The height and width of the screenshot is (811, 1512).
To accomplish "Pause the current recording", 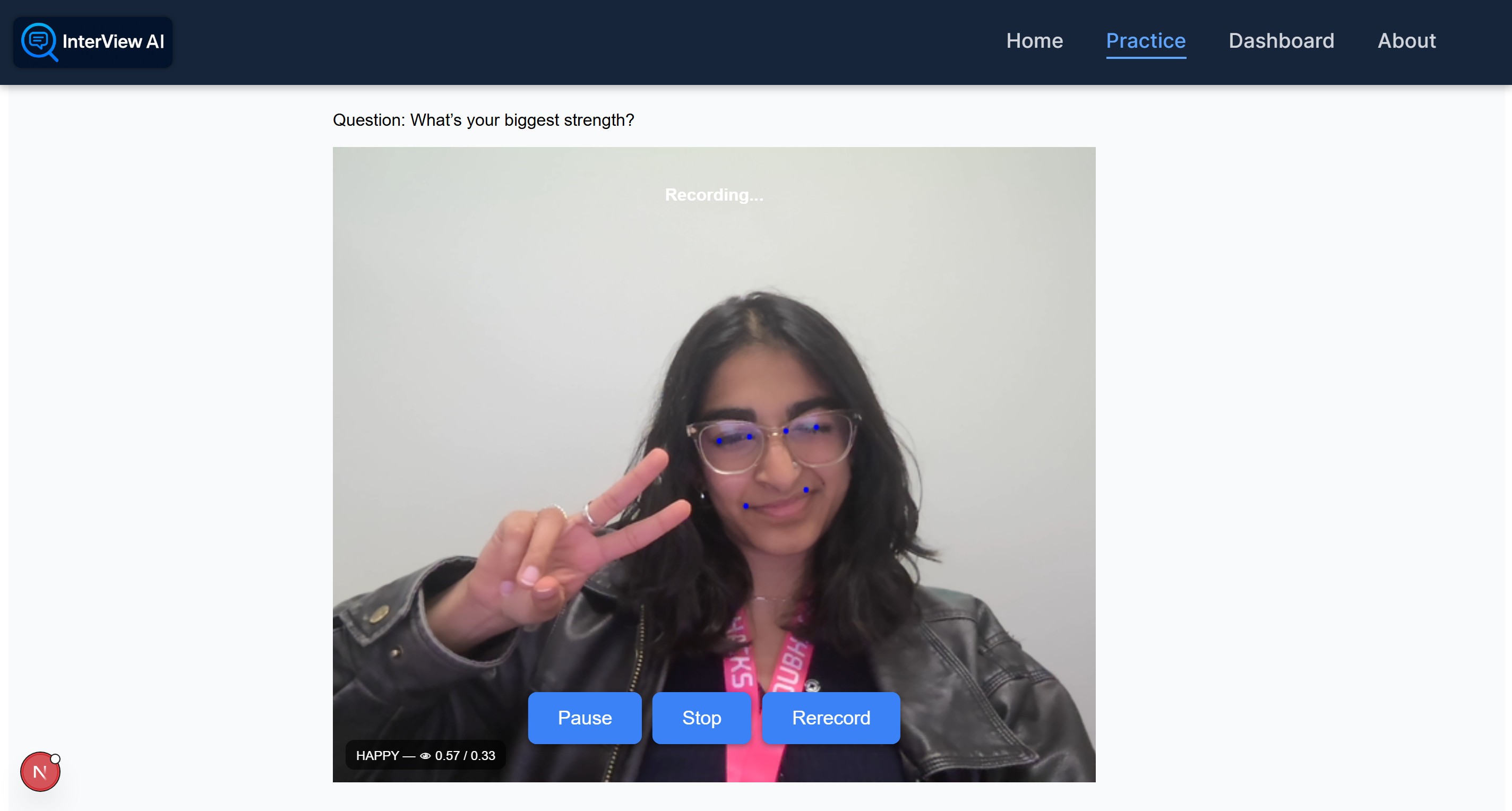I will (x=584, y=718).
